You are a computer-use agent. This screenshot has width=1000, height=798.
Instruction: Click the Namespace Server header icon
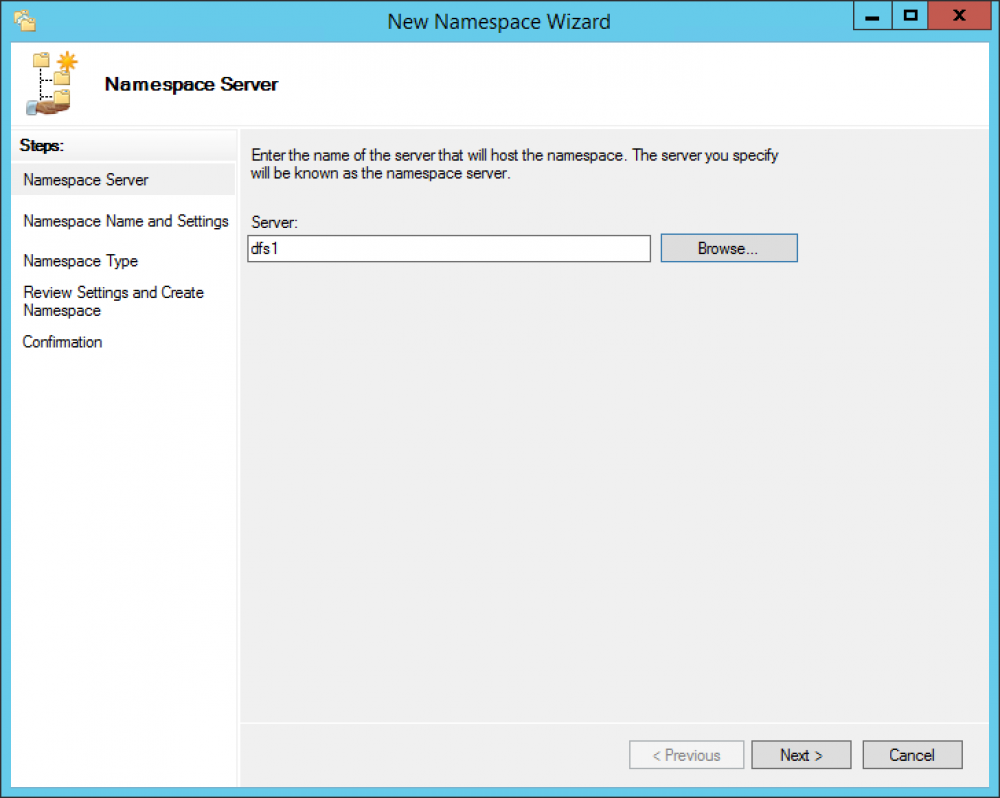[52, 82]
